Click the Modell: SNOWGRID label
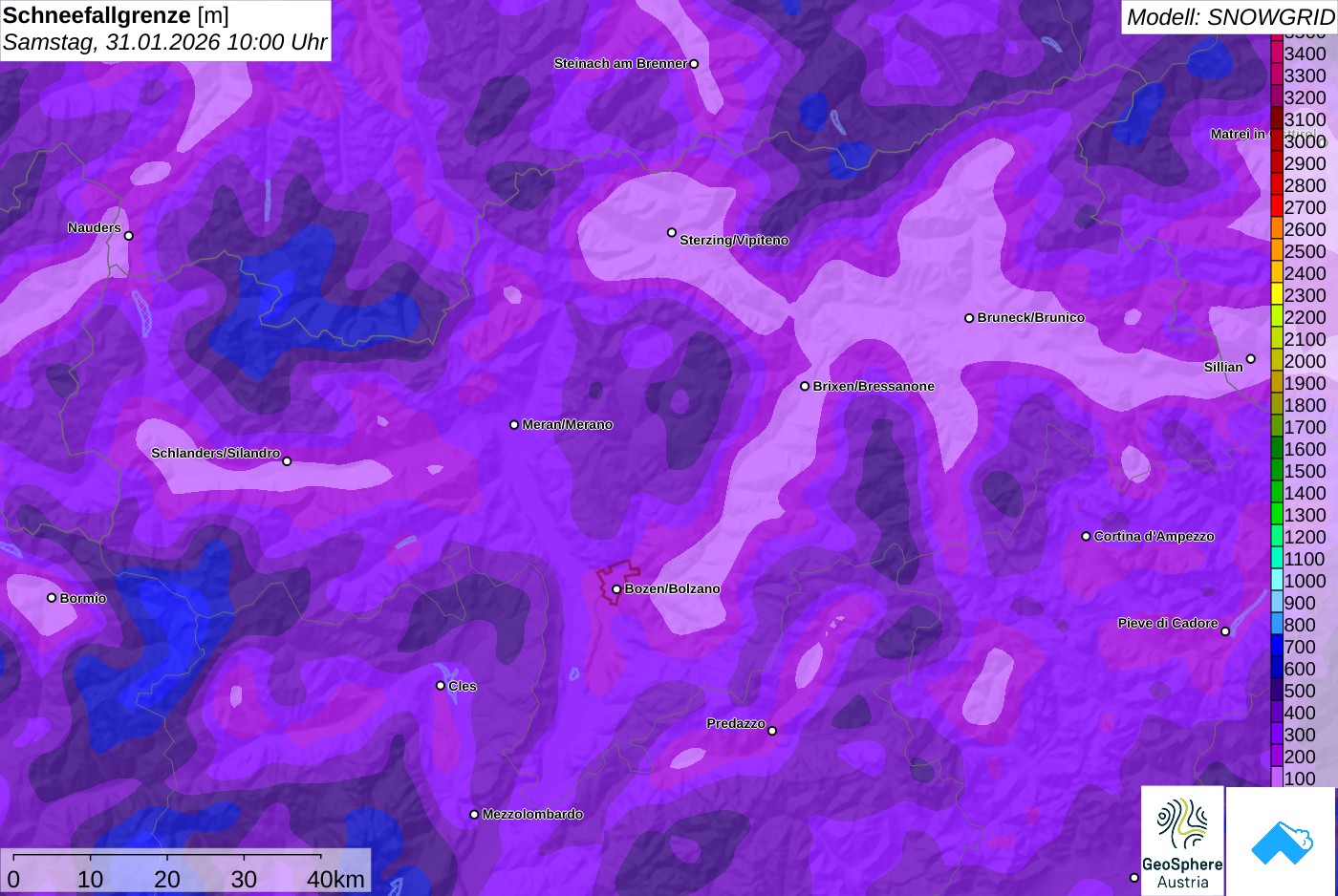 [1230, 17]
